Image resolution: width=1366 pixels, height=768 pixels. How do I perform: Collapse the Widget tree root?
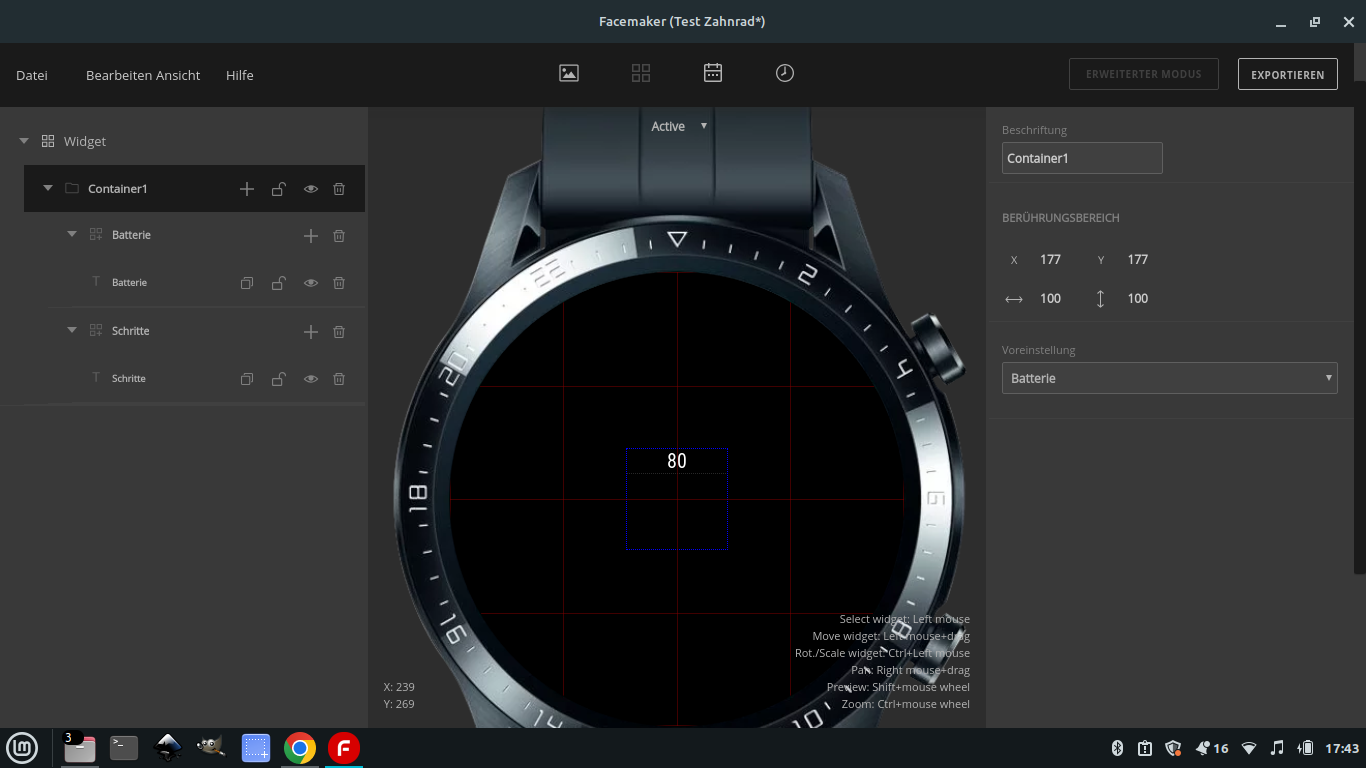pos(24,141)
